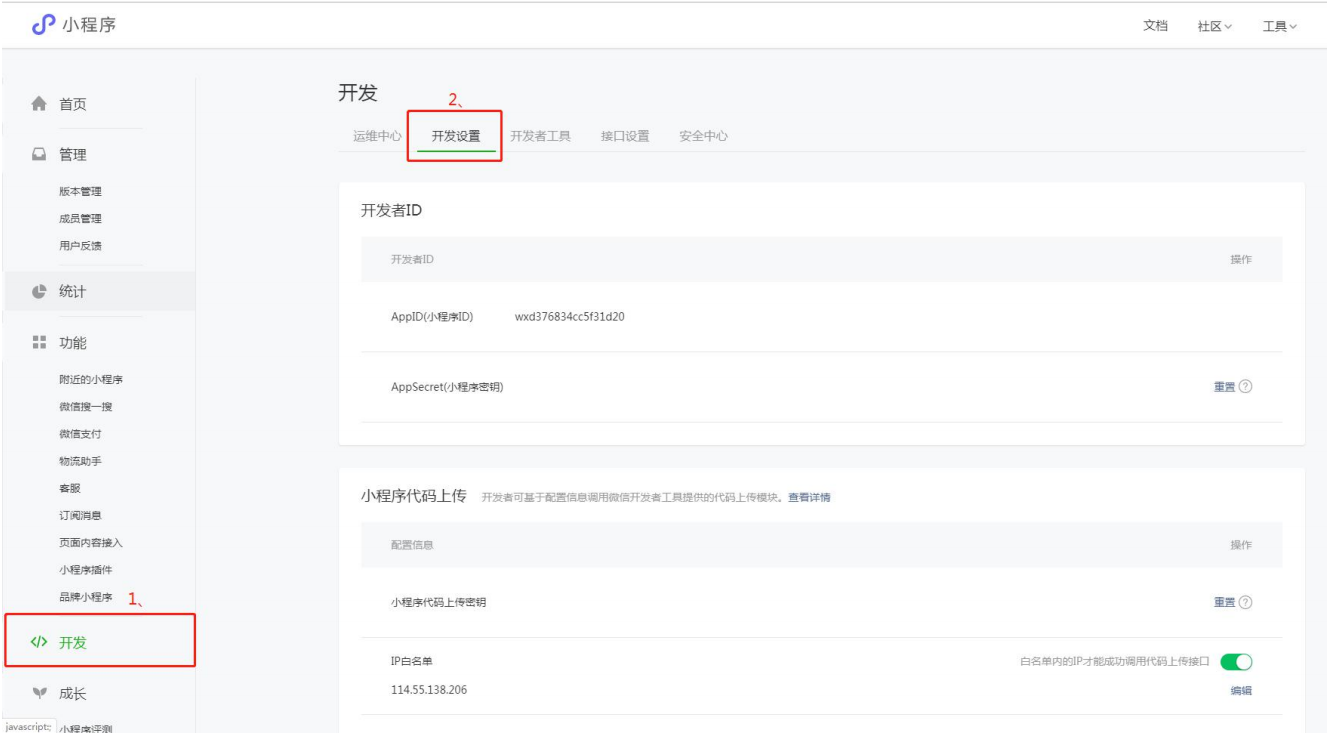Open 版本管理 in the sidebar
1327x738 pixels.
point(80,192)
